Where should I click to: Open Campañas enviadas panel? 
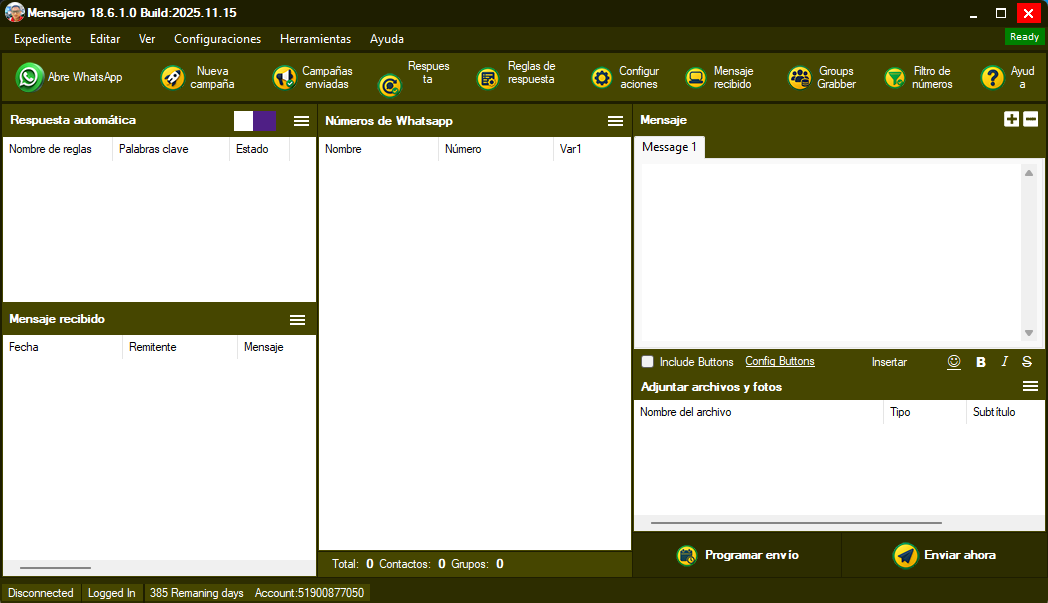tap(283, 76)
